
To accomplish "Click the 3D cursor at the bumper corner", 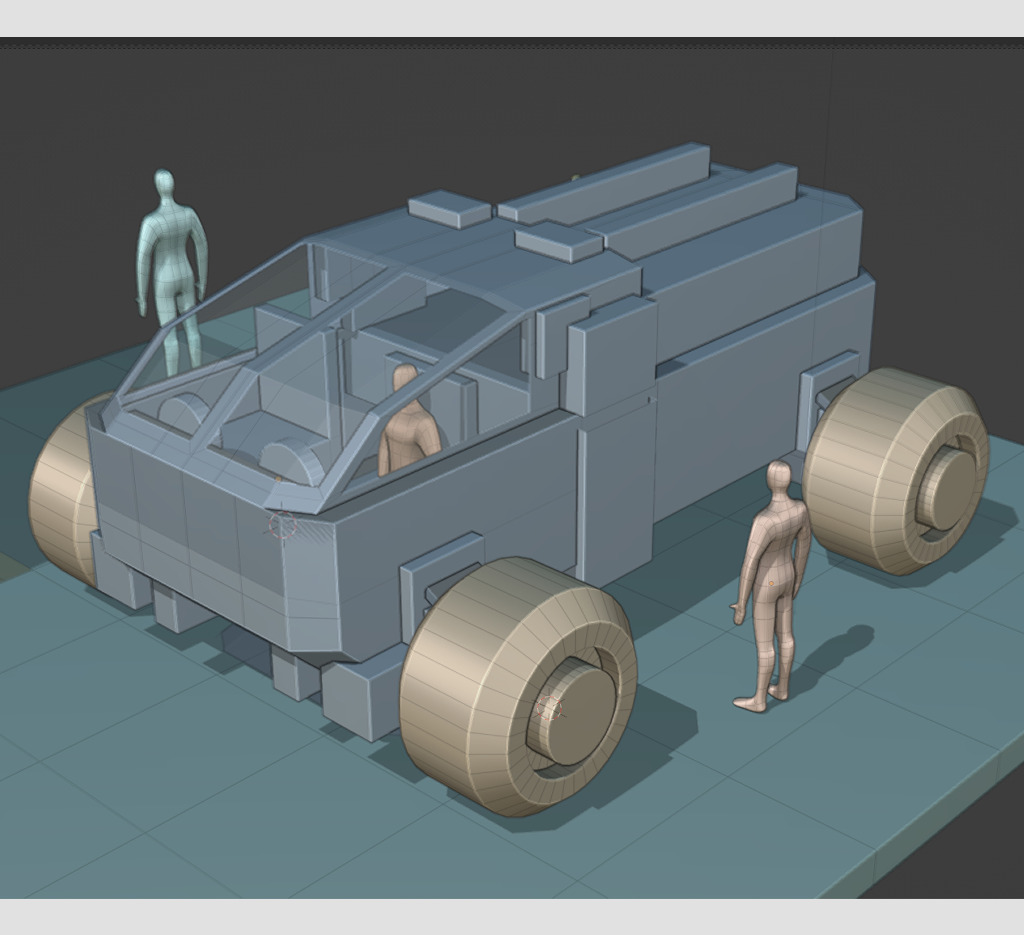I will coord(283,526).
